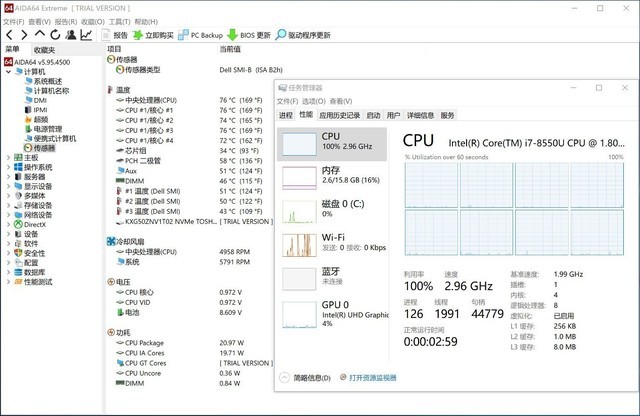Image resolution: width=640 pixels, height=416 pixels.
Task: Select 便携式计算机 in the tree
Action: (x=50, y=138)
